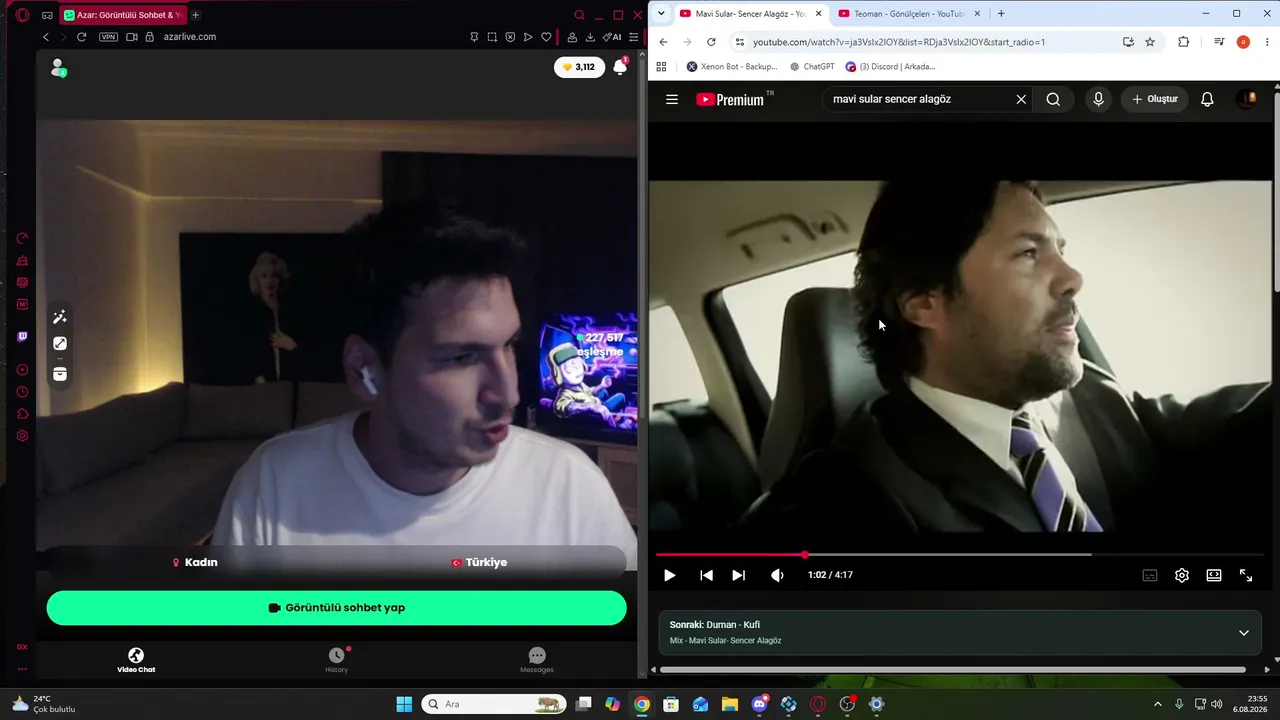
Task: Open the YouTube guide hamburger menu
Action: pyautogui.click(x=672, y=99)
